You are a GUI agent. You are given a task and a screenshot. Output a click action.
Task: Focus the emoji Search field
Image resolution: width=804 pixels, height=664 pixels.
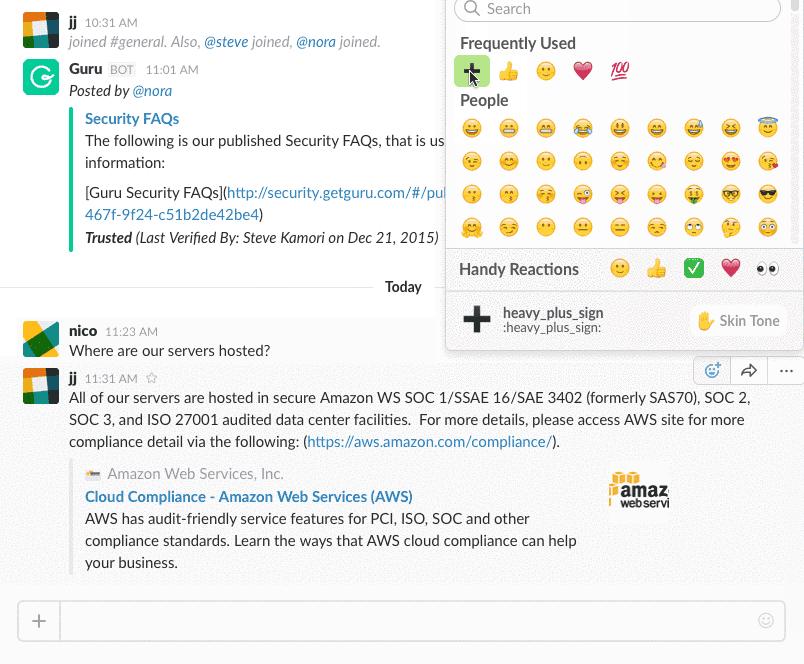pyautogui.click(x=617, y=9)
